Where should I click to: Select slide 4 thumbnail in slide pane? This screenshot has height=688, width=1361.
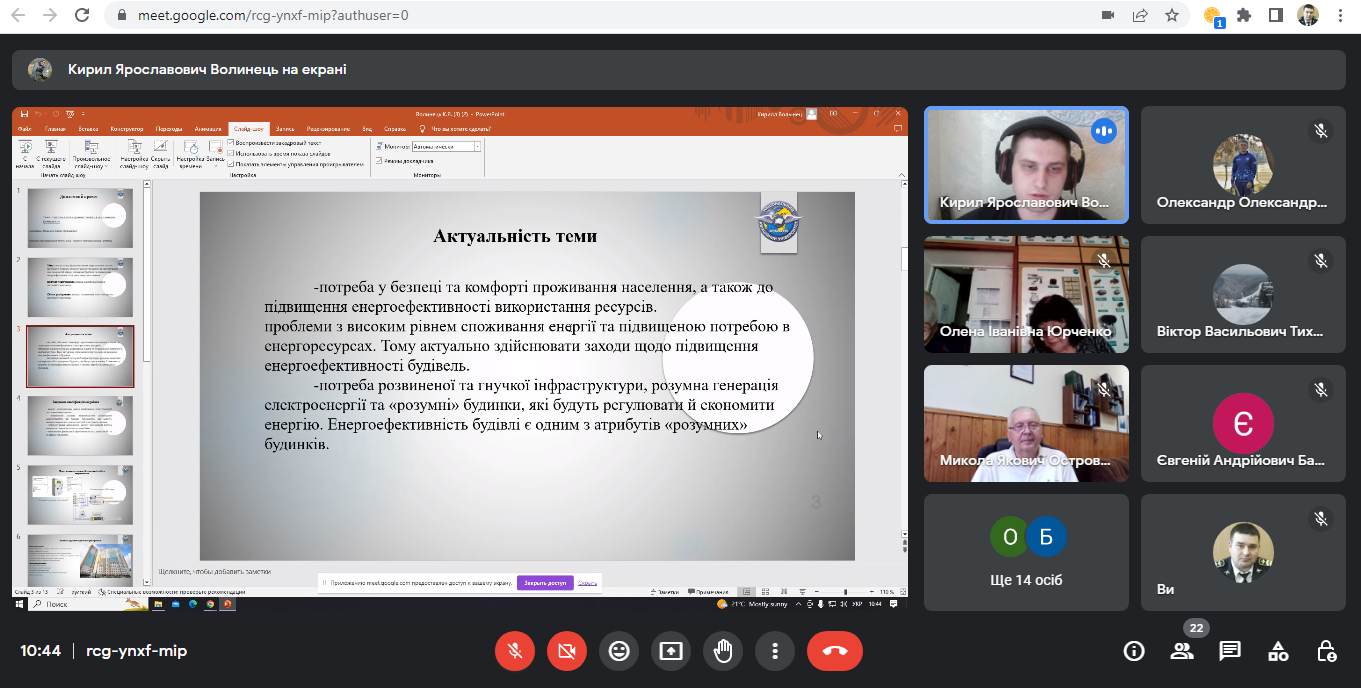[79, 426]
